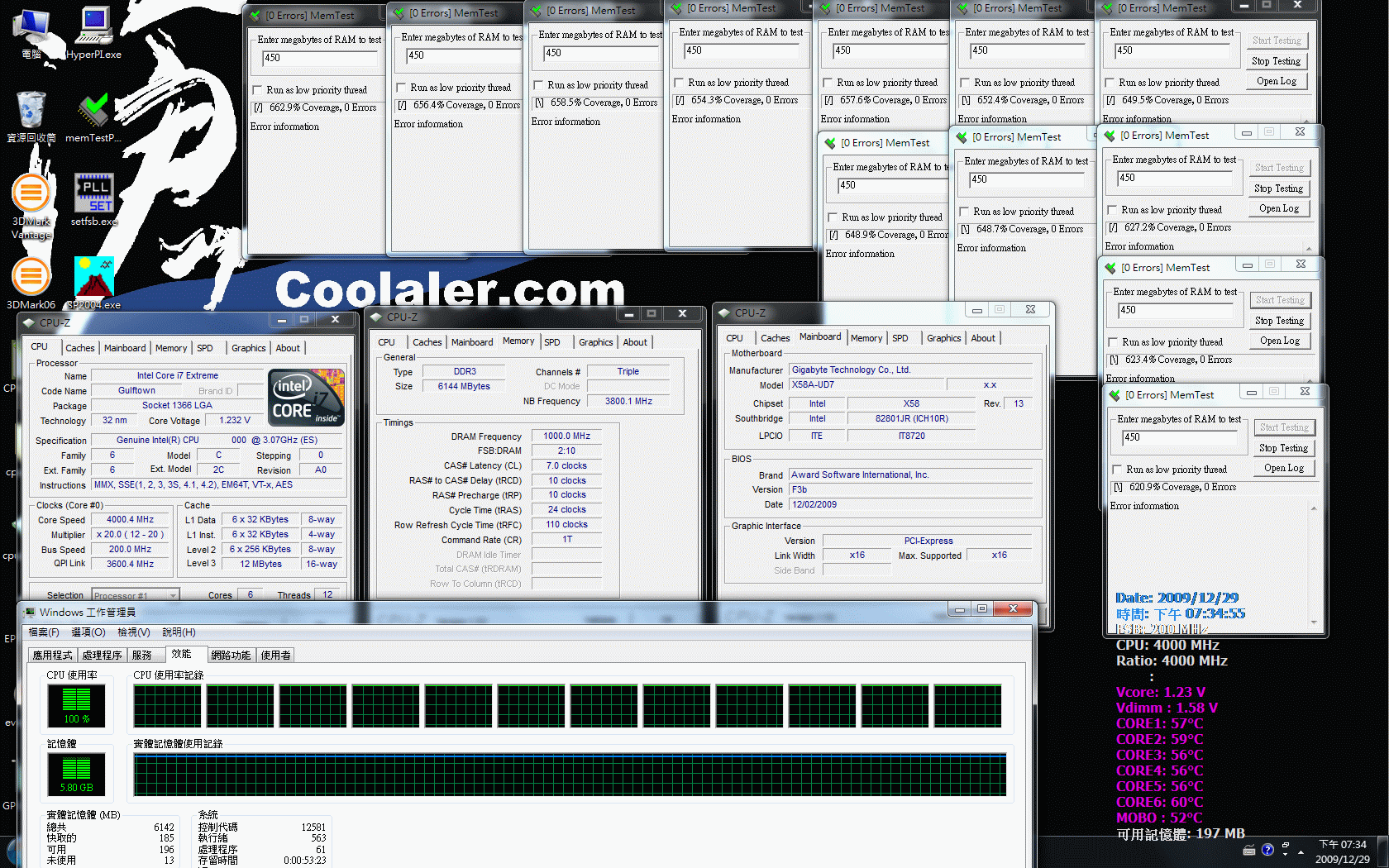Click the Intel Core i7 logo in CPU-Z
Viewport: 1389px width, 868px height.
click(x=306, y=398)
